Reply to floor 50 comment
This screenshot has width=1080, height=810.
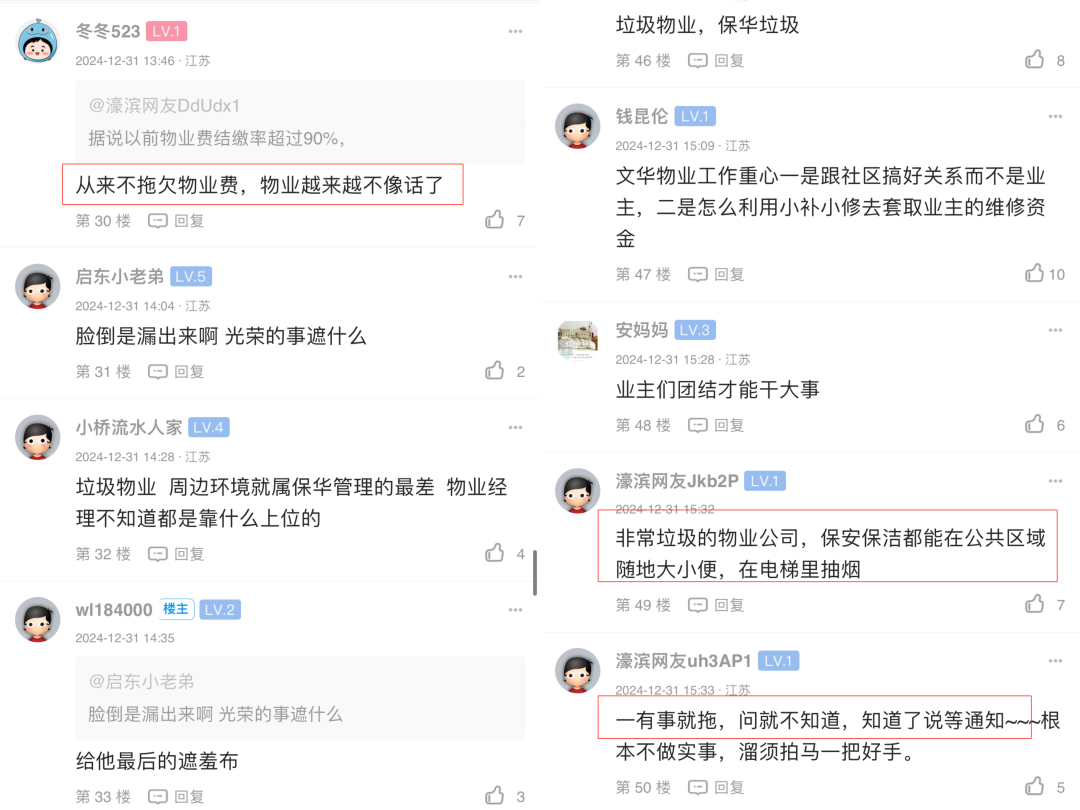tap(716, 787)
